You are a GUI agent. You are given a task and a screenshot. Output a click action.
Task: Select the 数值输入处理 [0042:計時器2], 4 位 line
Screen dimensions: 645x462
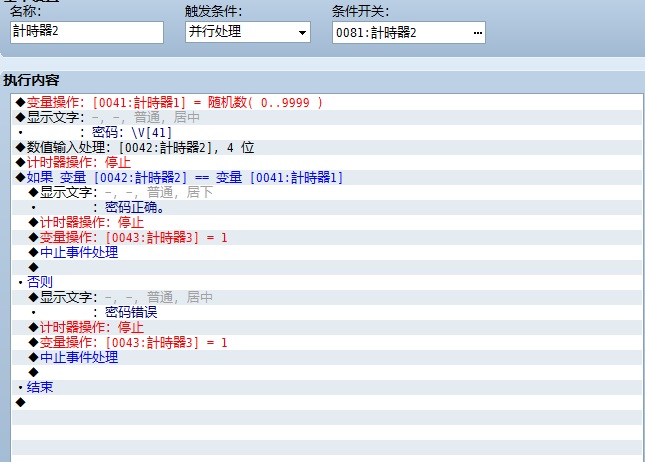pos(327,147)
